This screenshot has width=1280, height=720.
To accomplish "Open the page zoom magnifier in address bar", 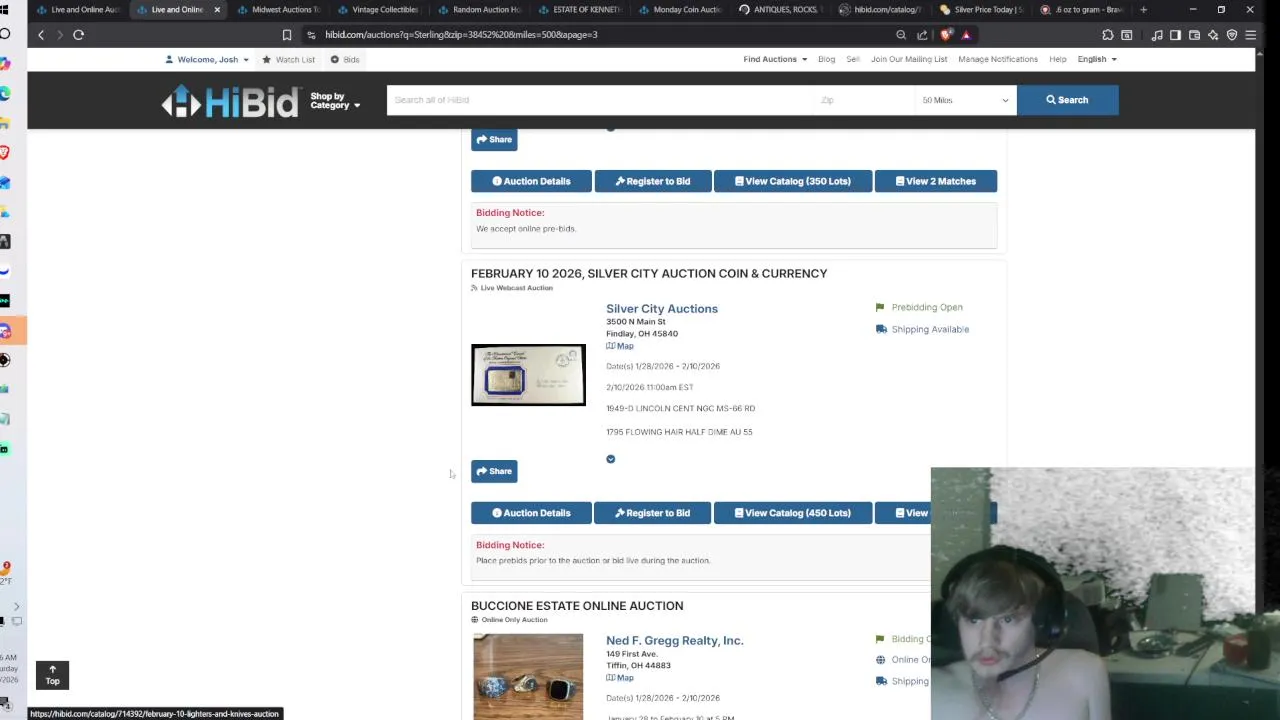I will 901,35.
